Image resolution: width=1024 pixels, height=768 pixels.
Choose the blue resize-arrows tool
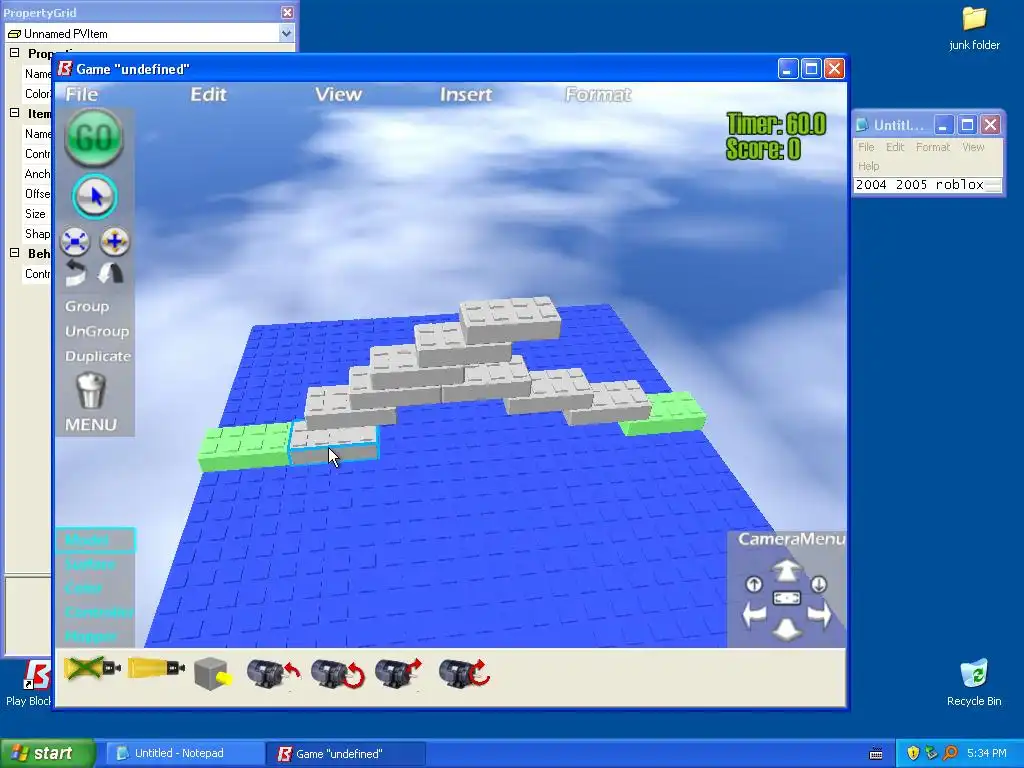[x=75, y=242]
